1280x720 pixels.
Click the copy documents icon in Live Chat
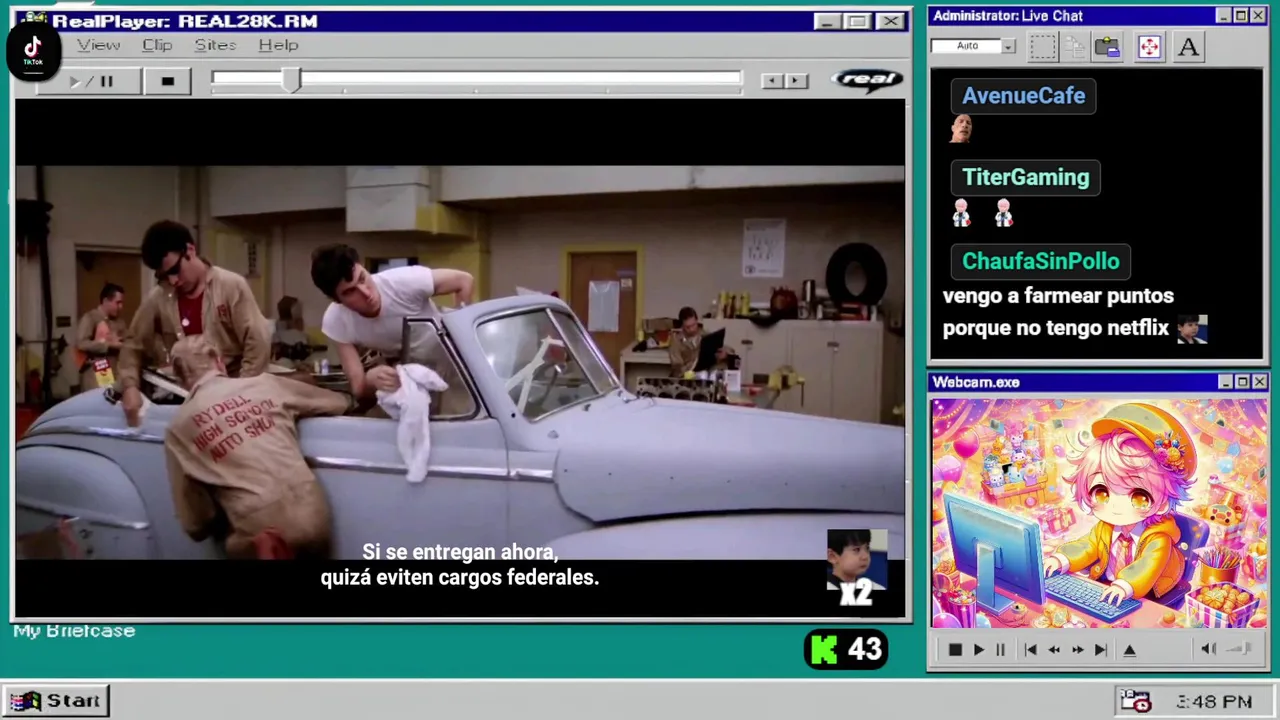click(x=1075, y=47)
